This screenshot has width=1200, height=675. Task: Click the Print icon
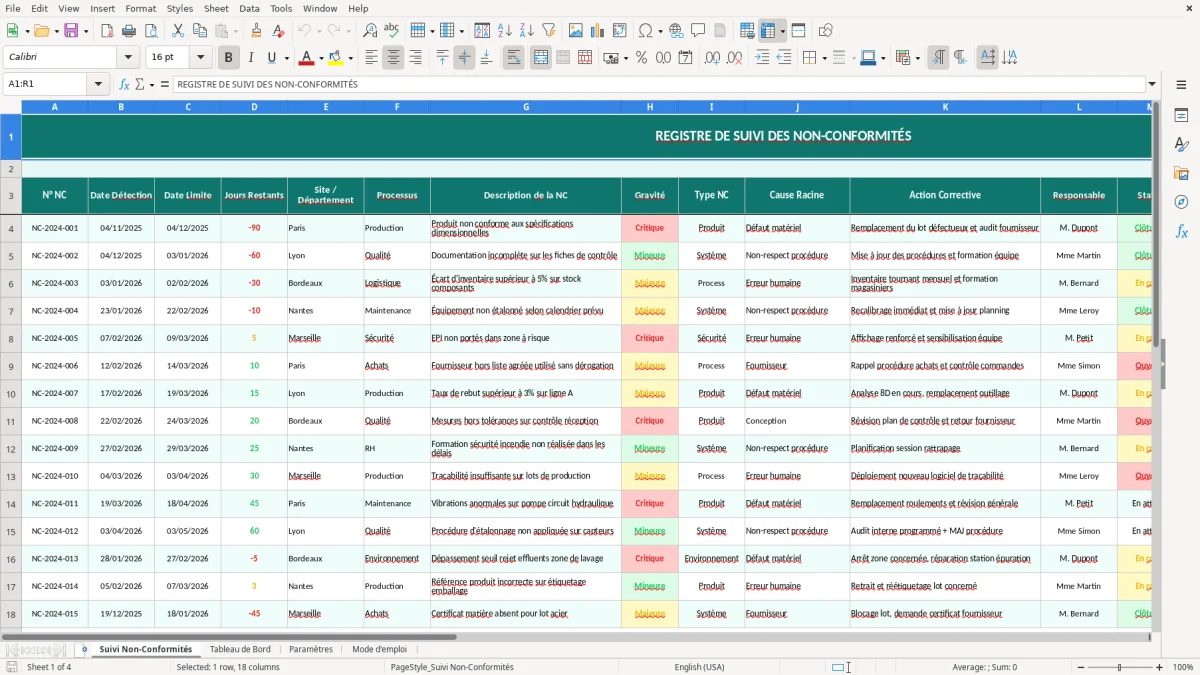[x=129, y=31]
